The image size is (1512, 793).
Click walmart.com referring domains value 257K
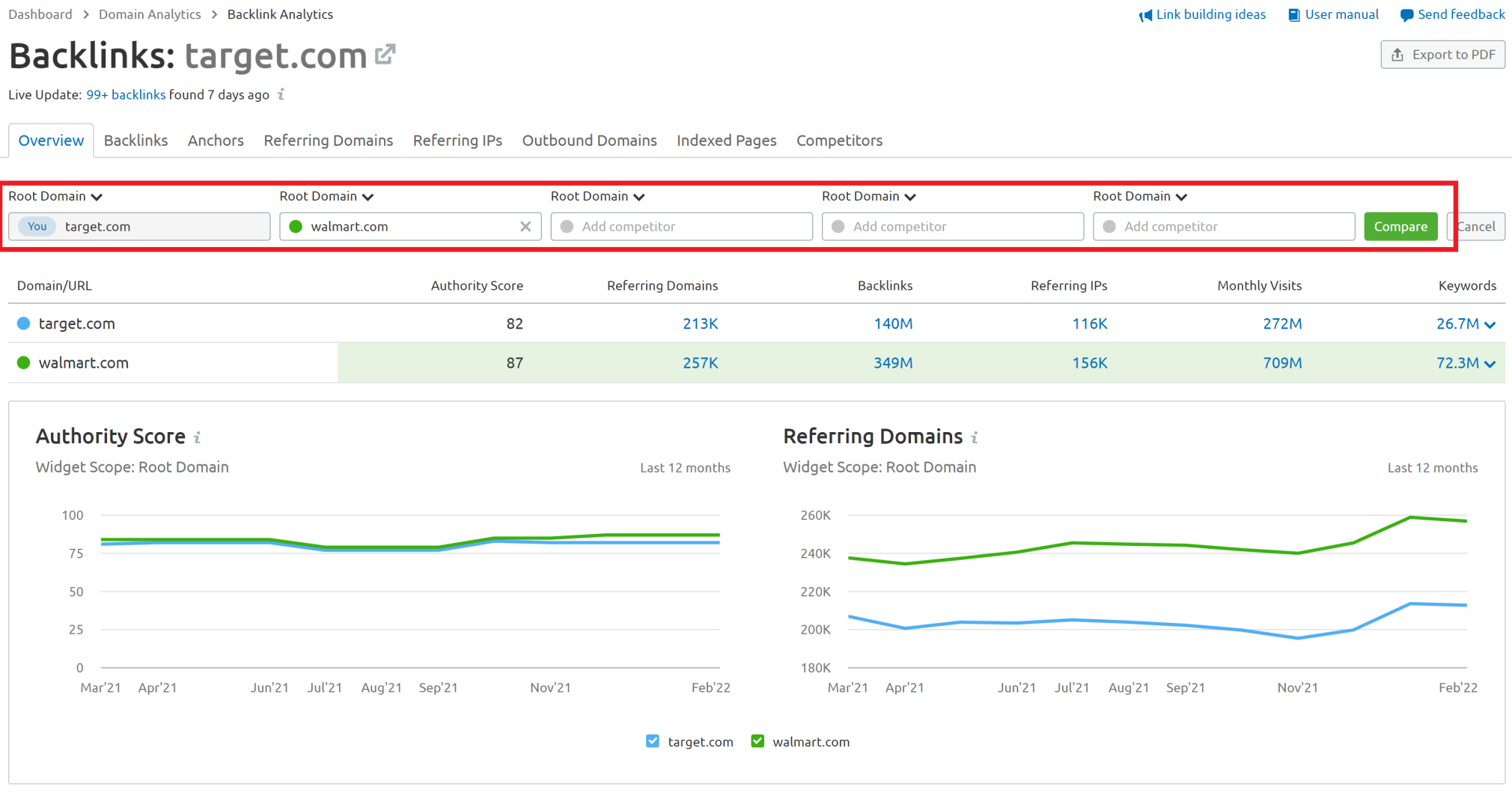[700, 362]
